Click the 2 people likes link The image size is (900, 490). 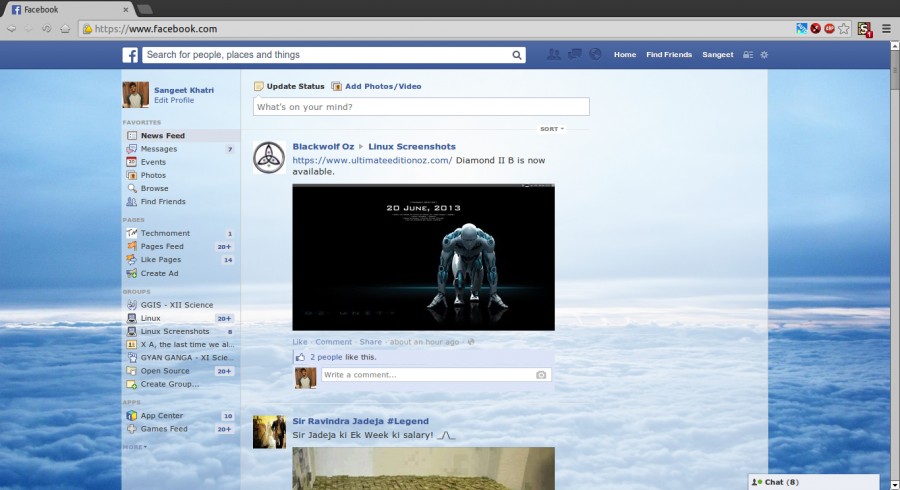coord(326,357)
